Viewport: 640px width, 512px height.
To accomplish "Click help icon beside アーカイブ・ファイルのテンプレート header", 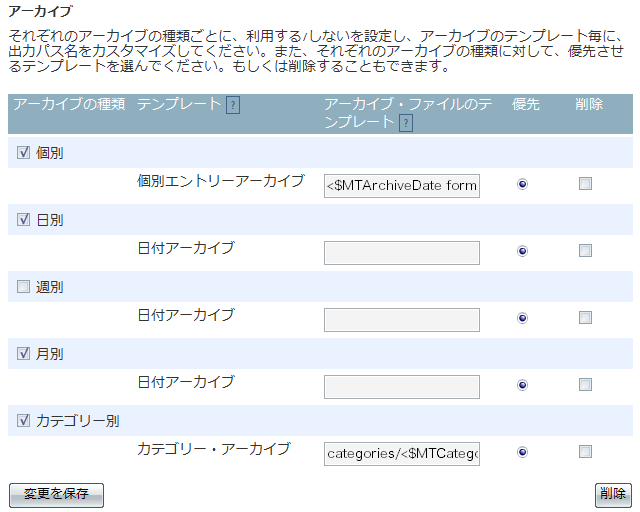I will pyautogui.click(x=406, y=123).
